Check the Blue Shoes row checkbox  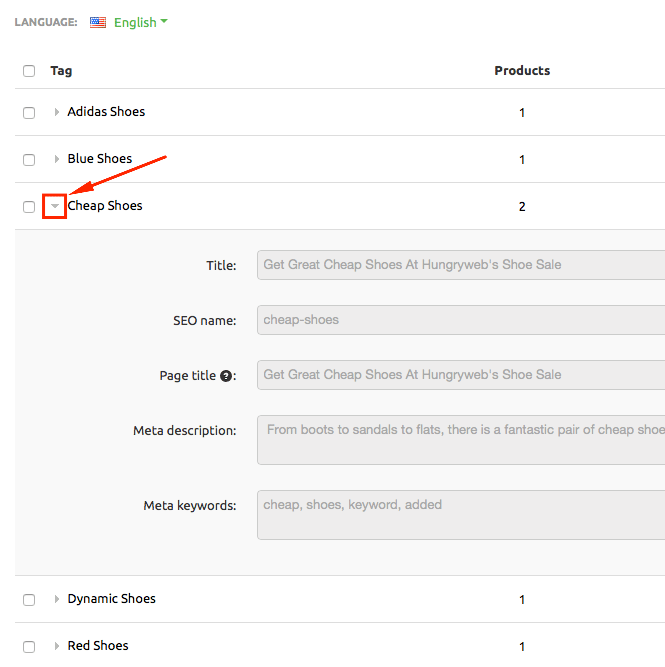(x=29, y=160)
